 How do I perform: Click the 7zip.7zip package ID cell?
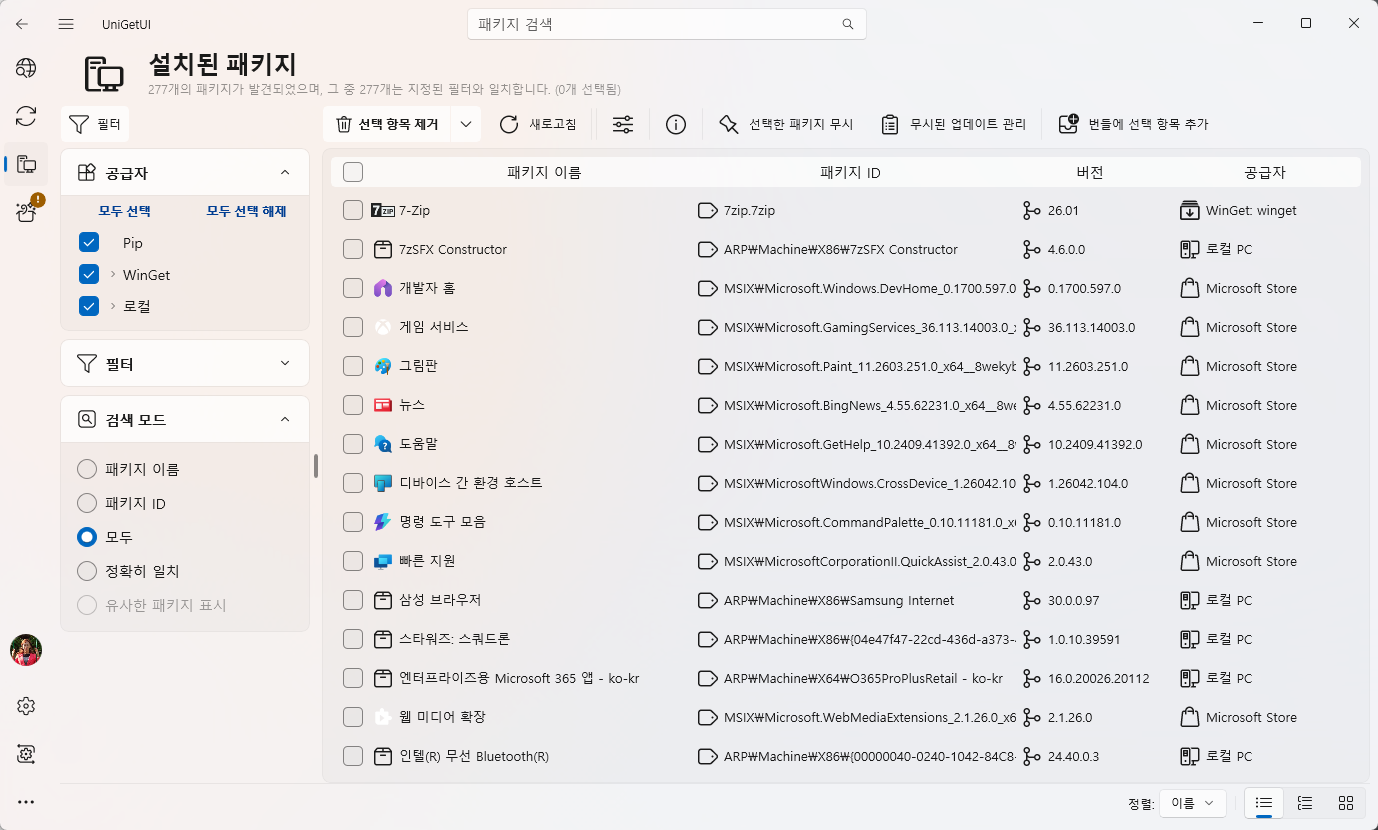(x=750, y=210)
